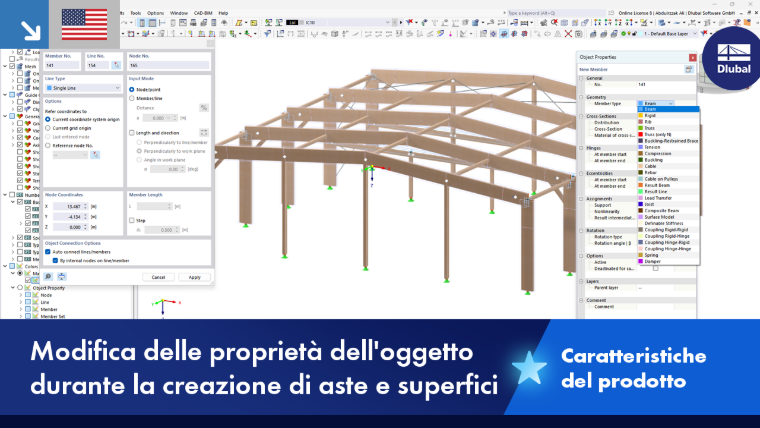Click the Node item icon under Object Property

click(x=35, y=295)
